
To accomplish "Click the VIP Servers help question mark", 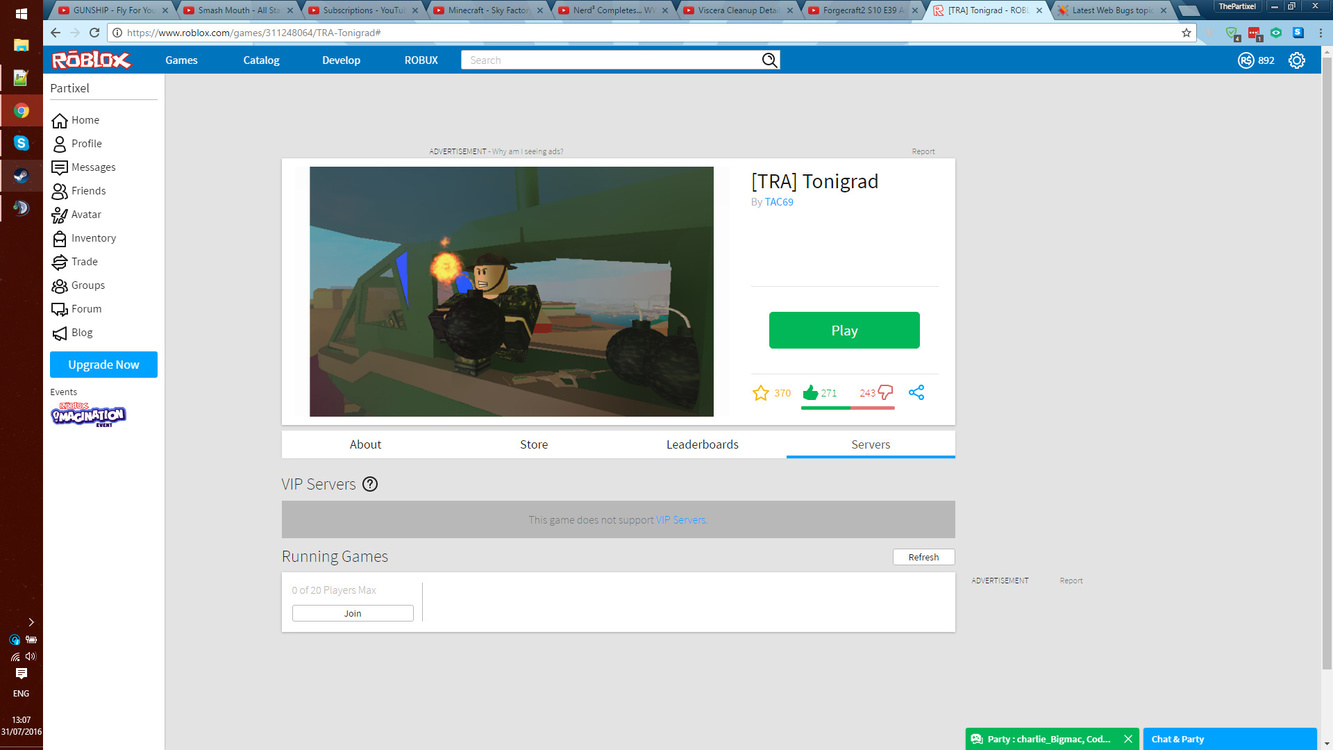I will (x=370, y=484).
